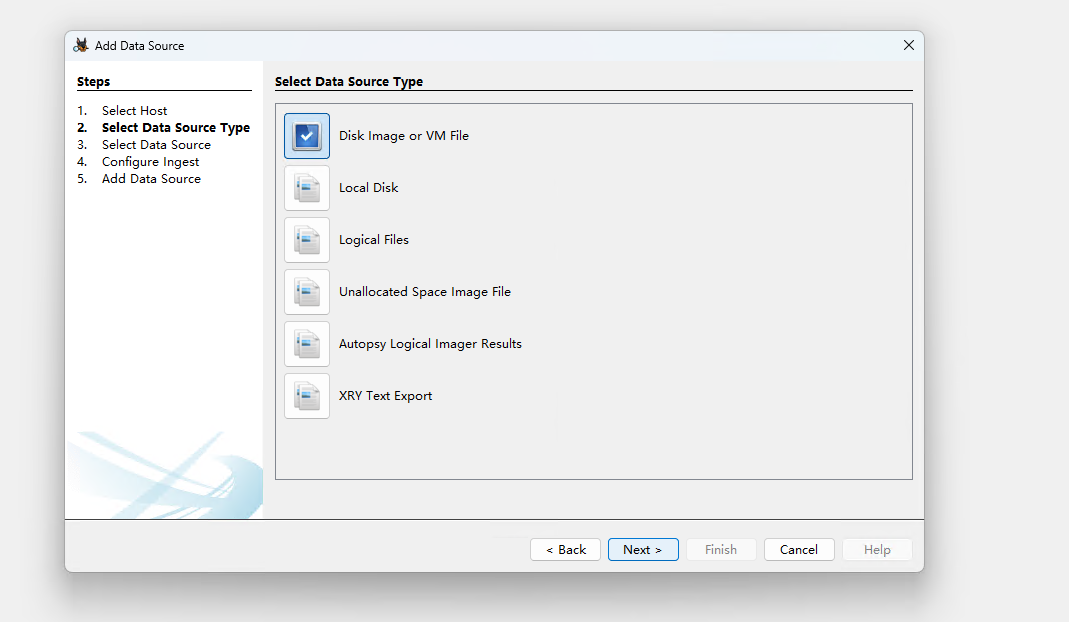
Task: Click the "Steps" heading
Action: pyautogui.click(x=93, y=81)
